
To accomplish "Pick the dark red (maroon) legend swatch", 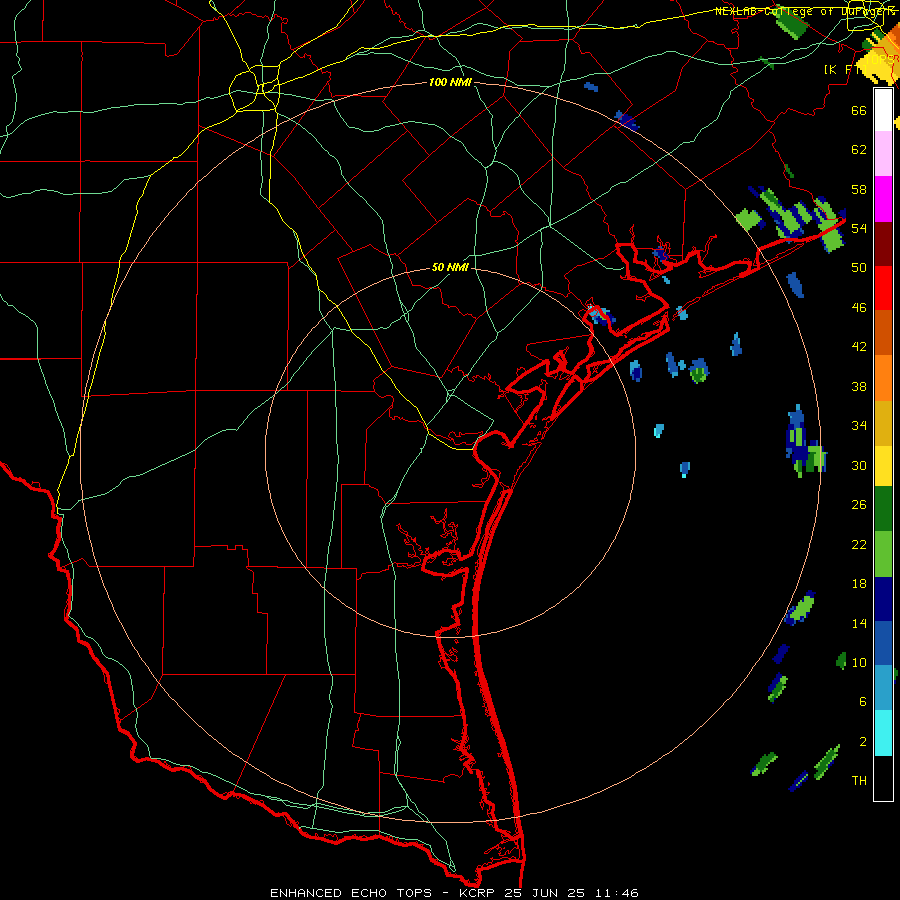I will pyautogui.click(x=883, y=244).
